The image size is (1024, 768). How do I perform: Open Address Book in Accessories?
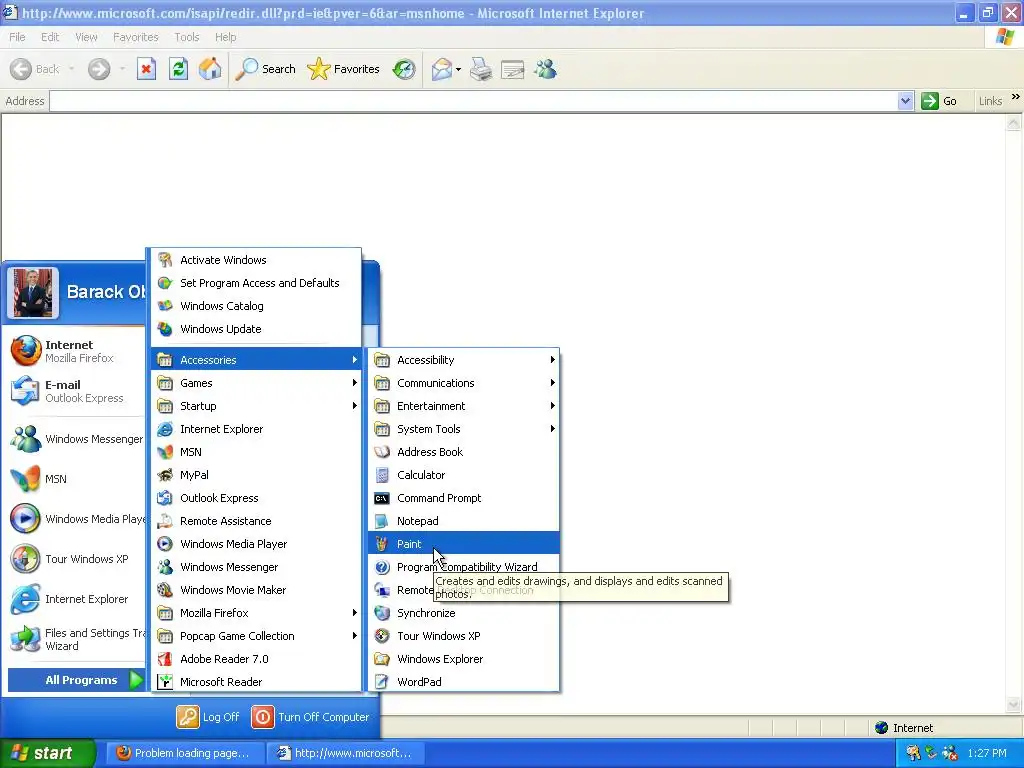tap(464, 452)
